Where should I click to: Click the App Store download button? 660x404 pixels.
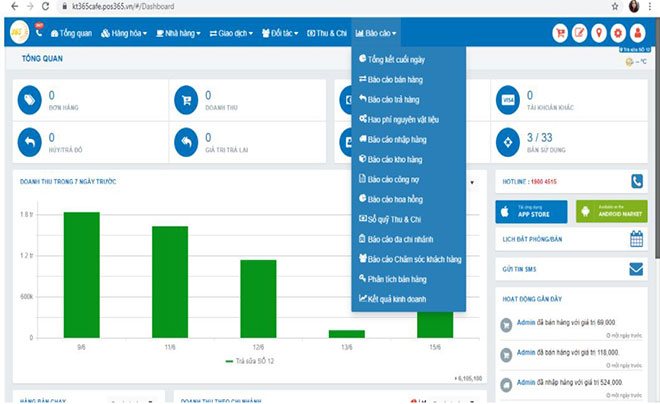[x=531, y=211]
